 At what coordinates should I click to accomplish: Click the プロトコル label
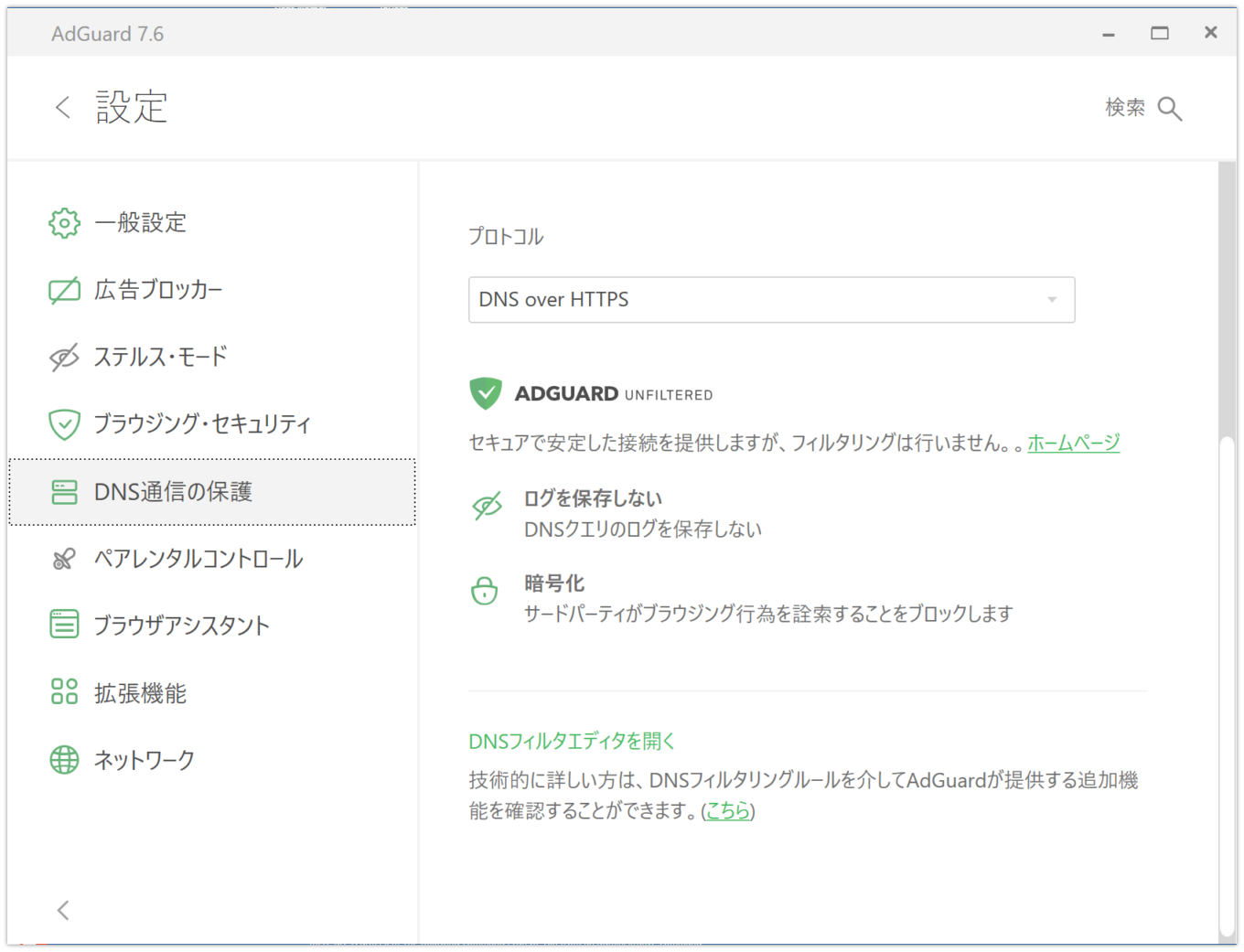506,237
